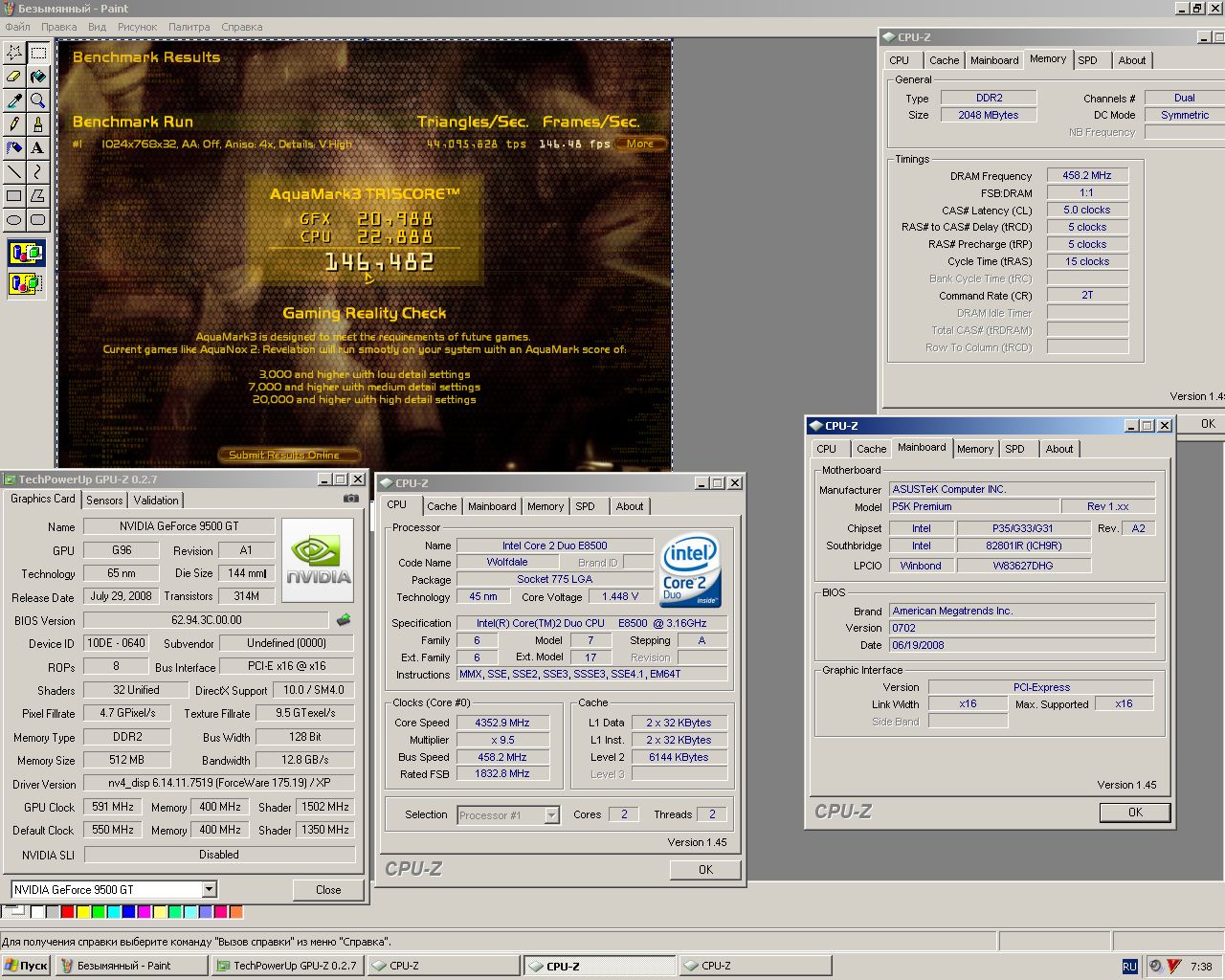
Task: Click the motherboard model P5K Premium field
Action: pyautogui.click(x=974, y=506)
